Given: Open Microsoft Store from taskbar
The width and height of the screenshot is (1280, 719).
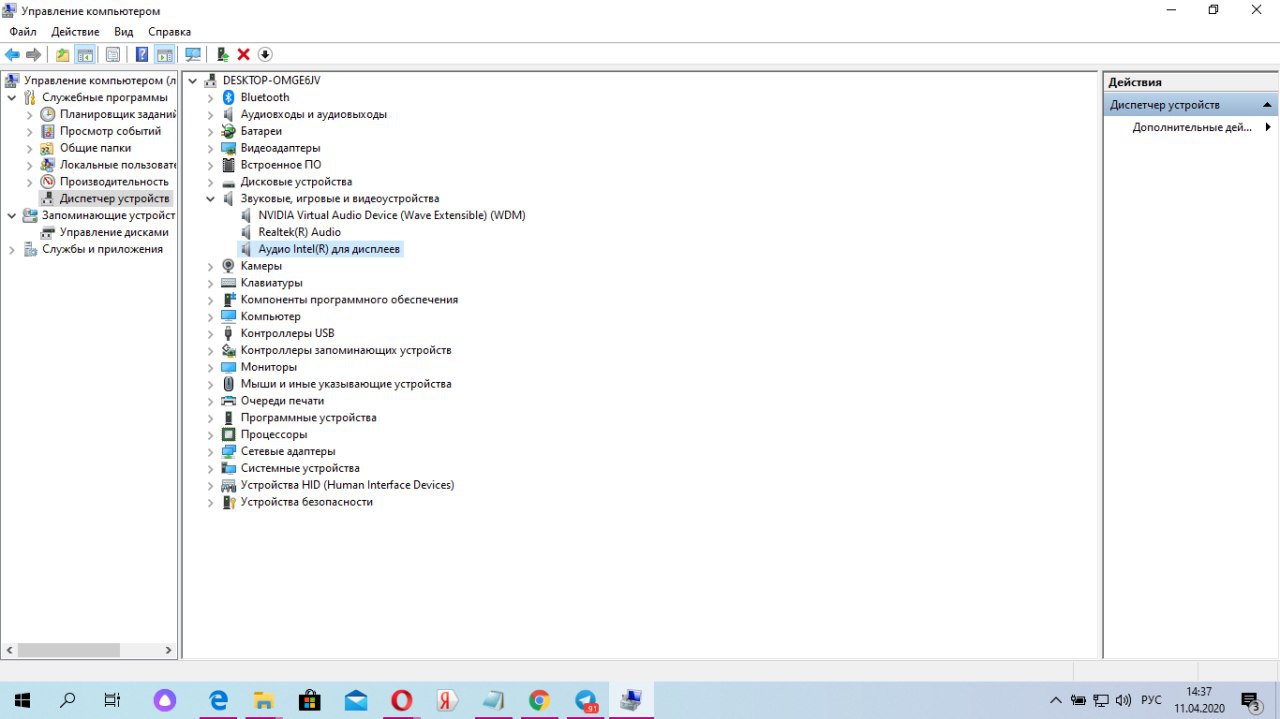Looking at the screenshot, I should pos(310,700).
